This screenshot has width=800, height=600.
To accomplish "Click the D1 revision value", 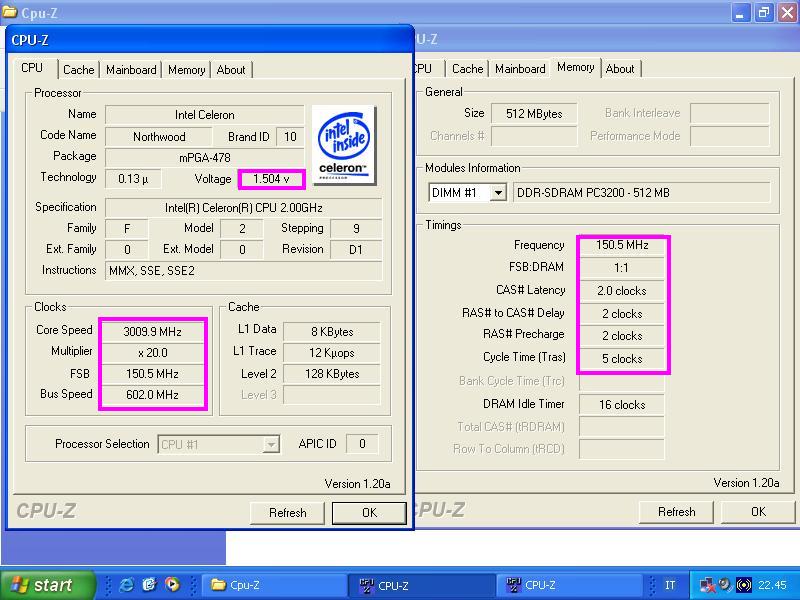I will [356, 250].
